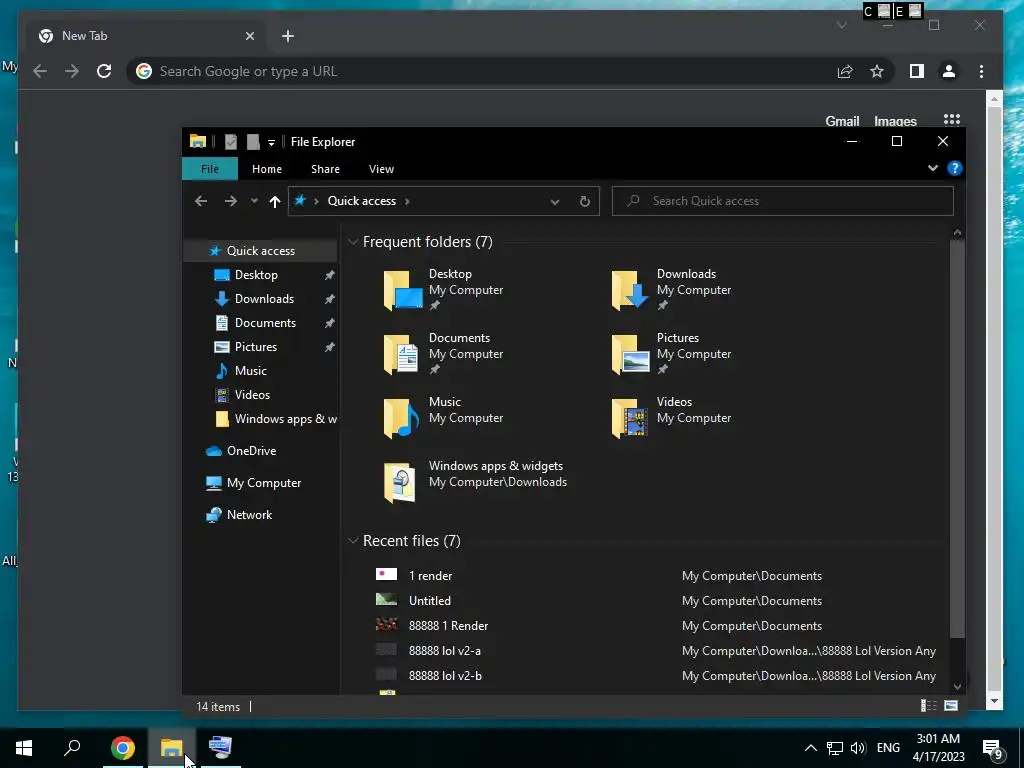Select Pictures in the navigation pane
Screen dimensions: 1024x768
point(255,347)
